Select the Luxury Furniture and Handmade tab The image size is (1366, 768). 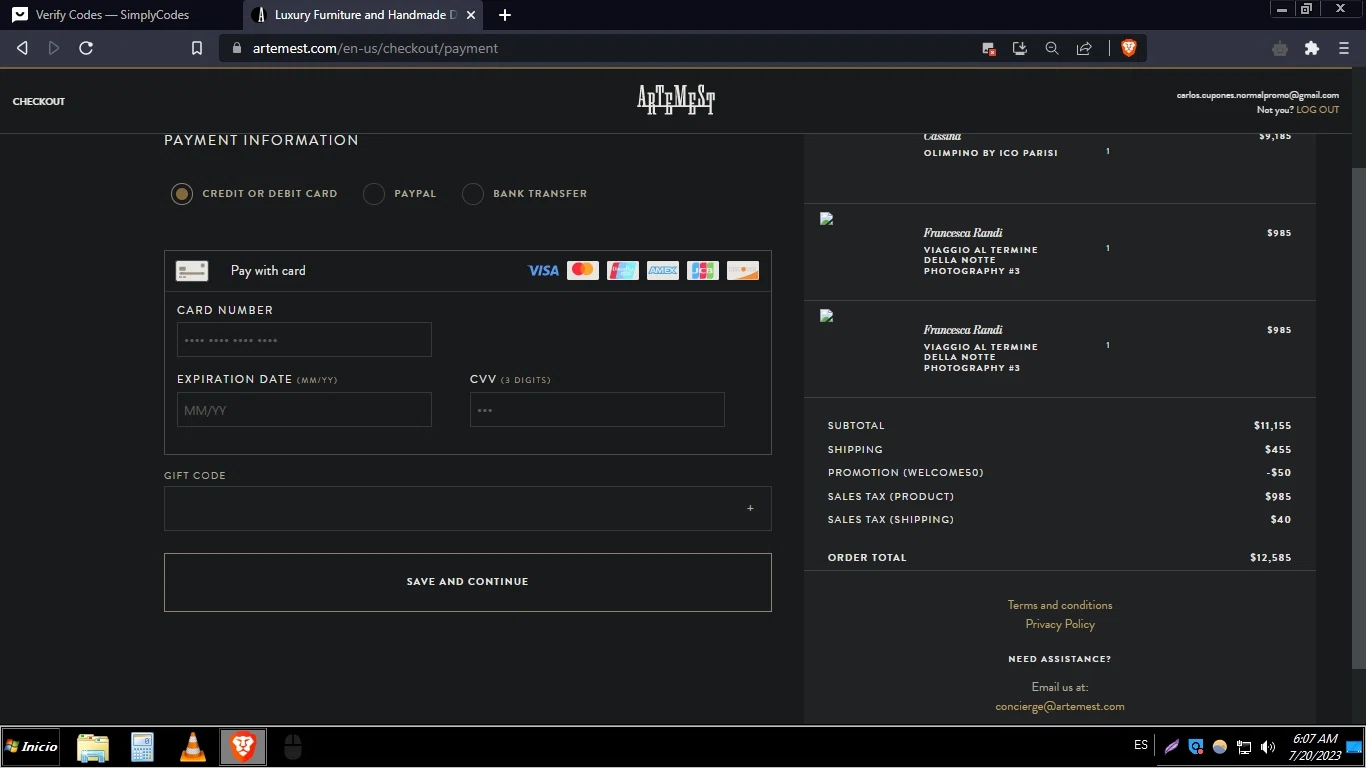(365, 15)
